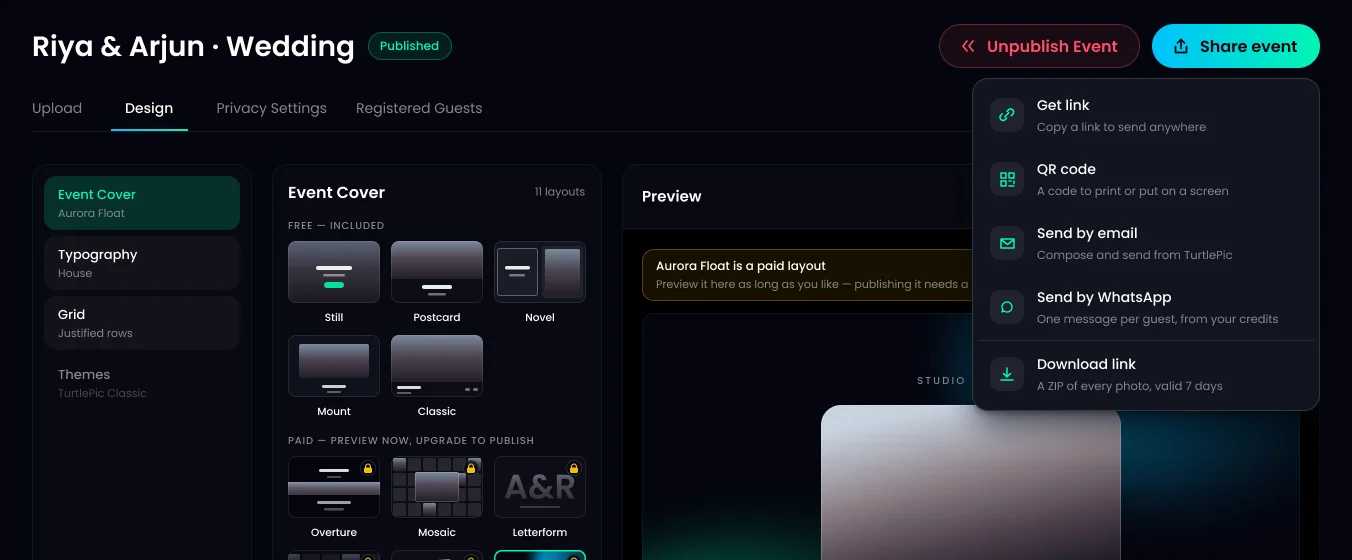The width and height of the screenshot is (1352, 560).
Task: Choose Send by email option
Action: pos(1146,243)
